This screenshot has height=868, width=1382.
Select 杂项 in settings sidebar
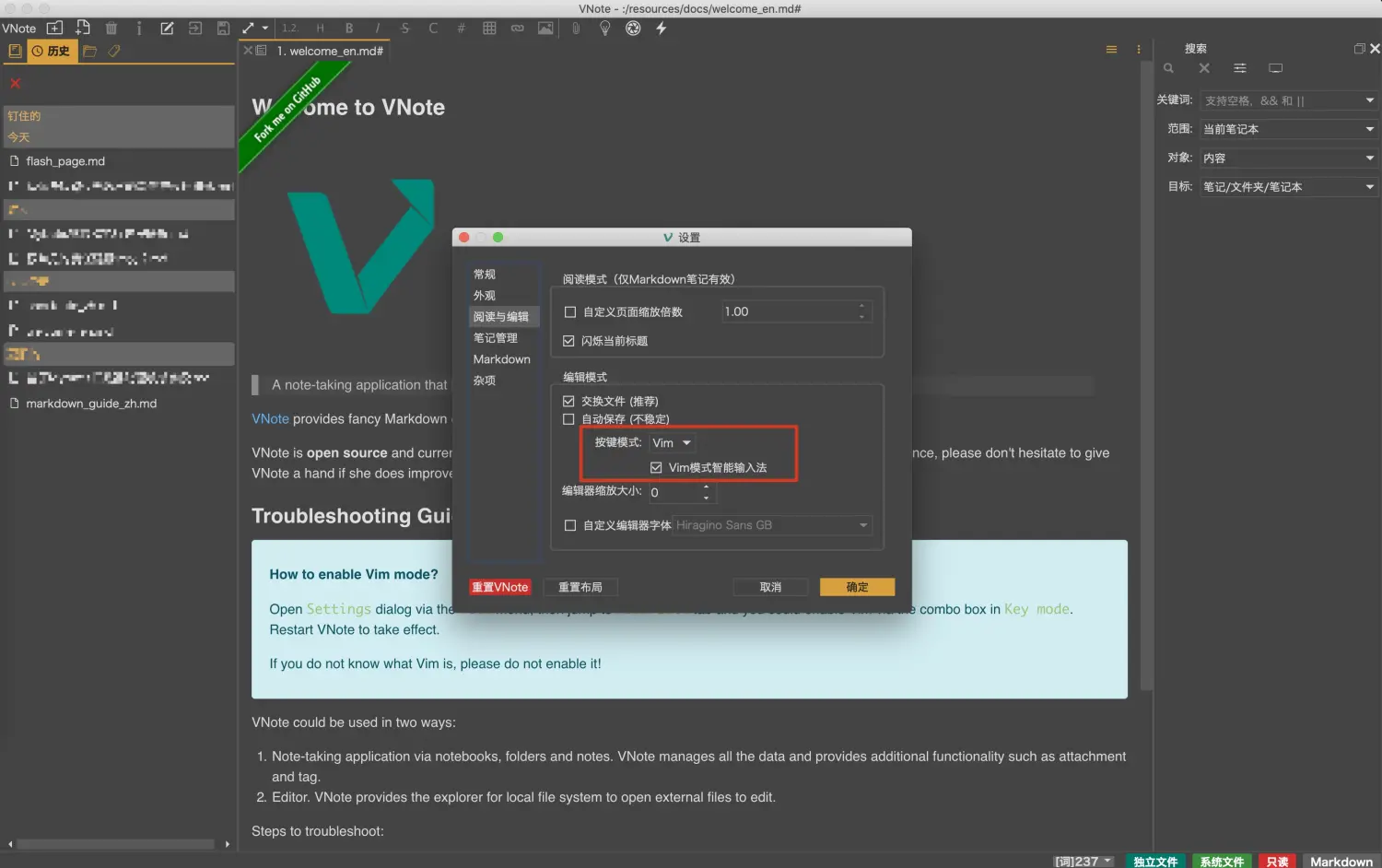485,381
